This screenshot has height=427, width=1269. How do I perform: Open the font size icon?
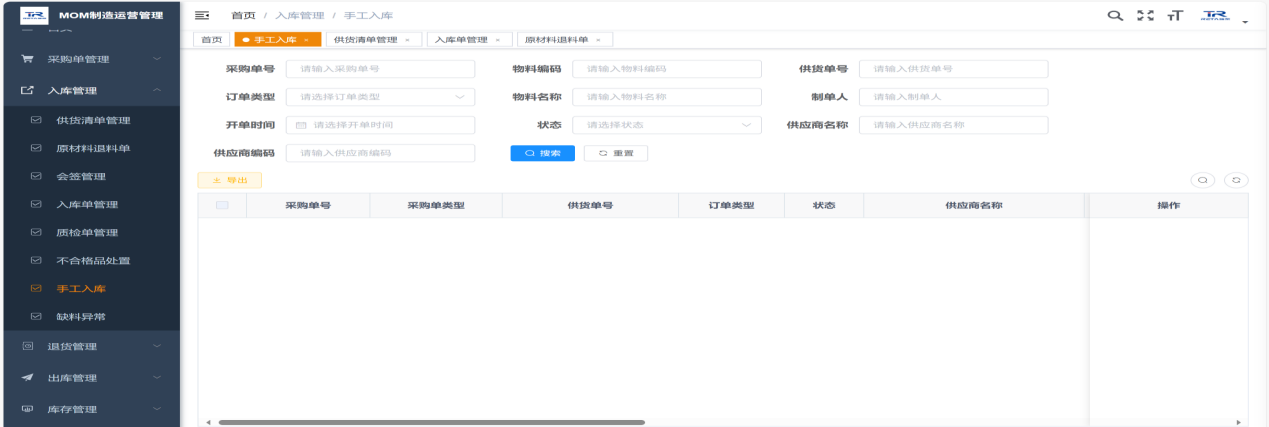coord(1175,16)
